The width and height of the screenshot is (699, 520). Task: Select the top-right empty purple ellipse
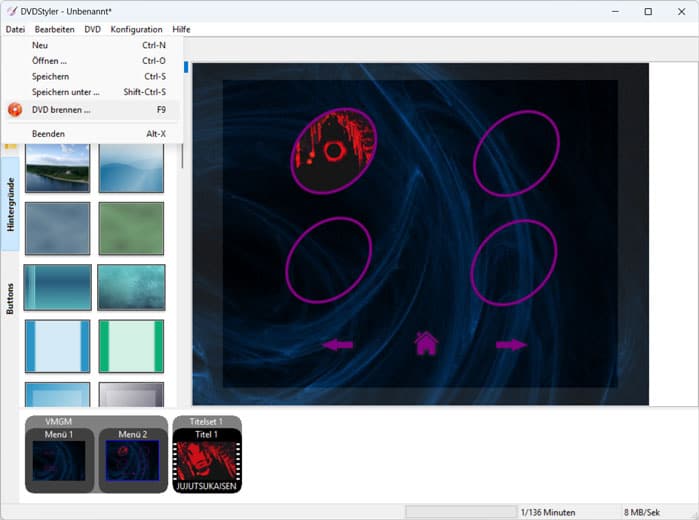(515, 153)
